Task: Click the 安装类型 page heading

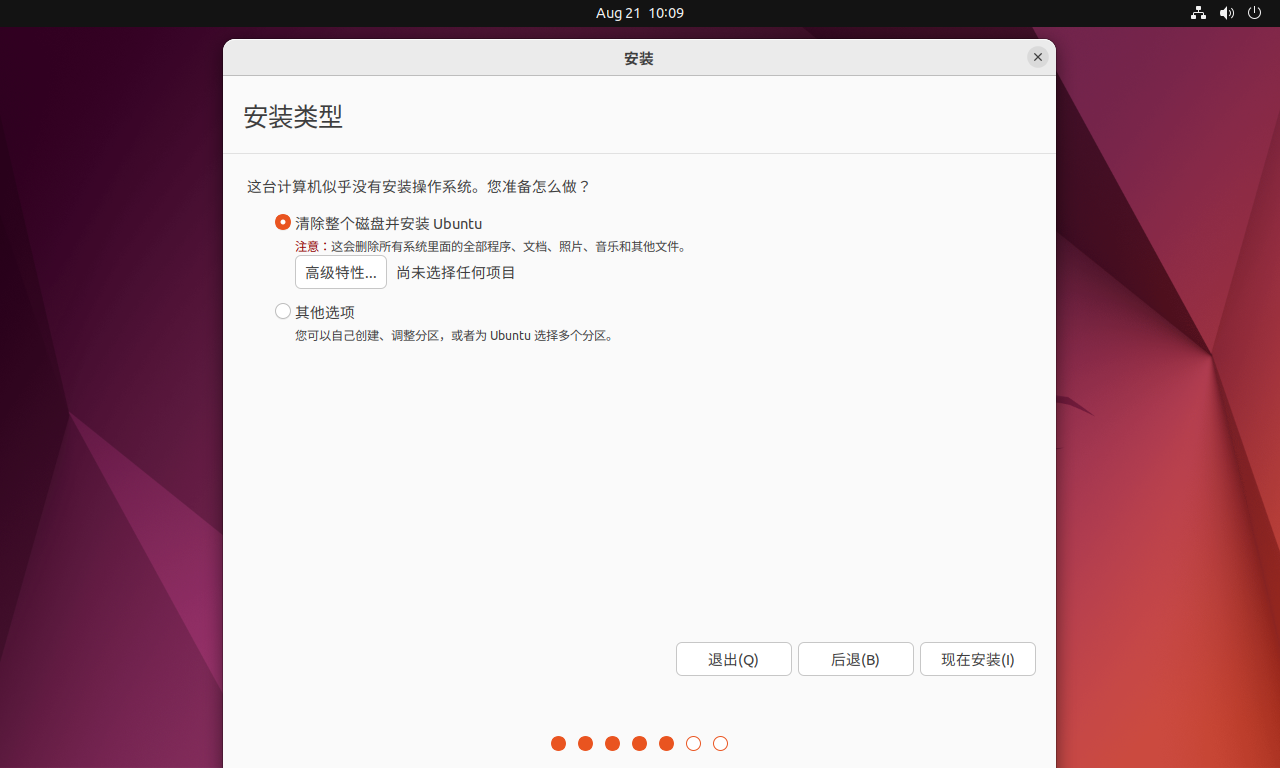Action: click(293, 117)
